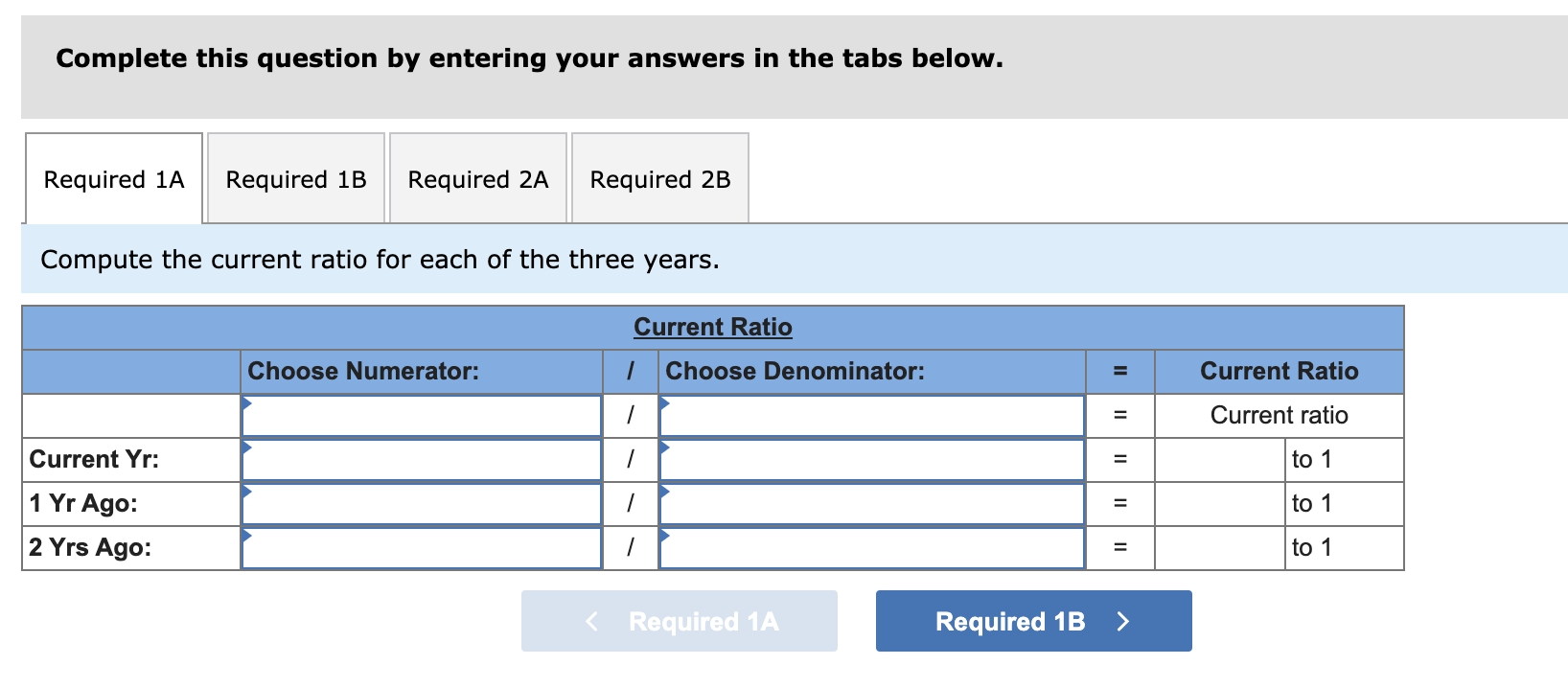Image resolution: width=1568 pixels, height=688 pixels.
Task: Switch to the Required 1B tab
Action: click(295, 179)
